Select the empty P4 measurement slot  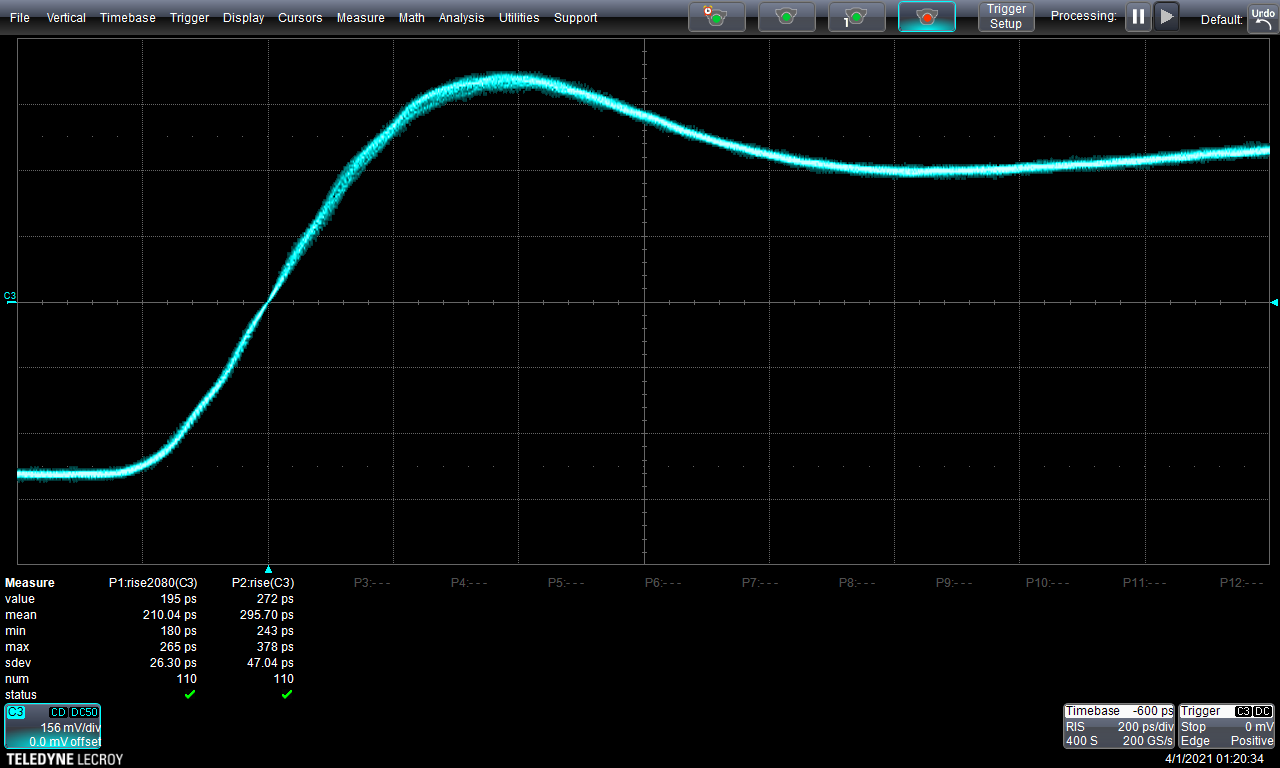coord(469,583)
